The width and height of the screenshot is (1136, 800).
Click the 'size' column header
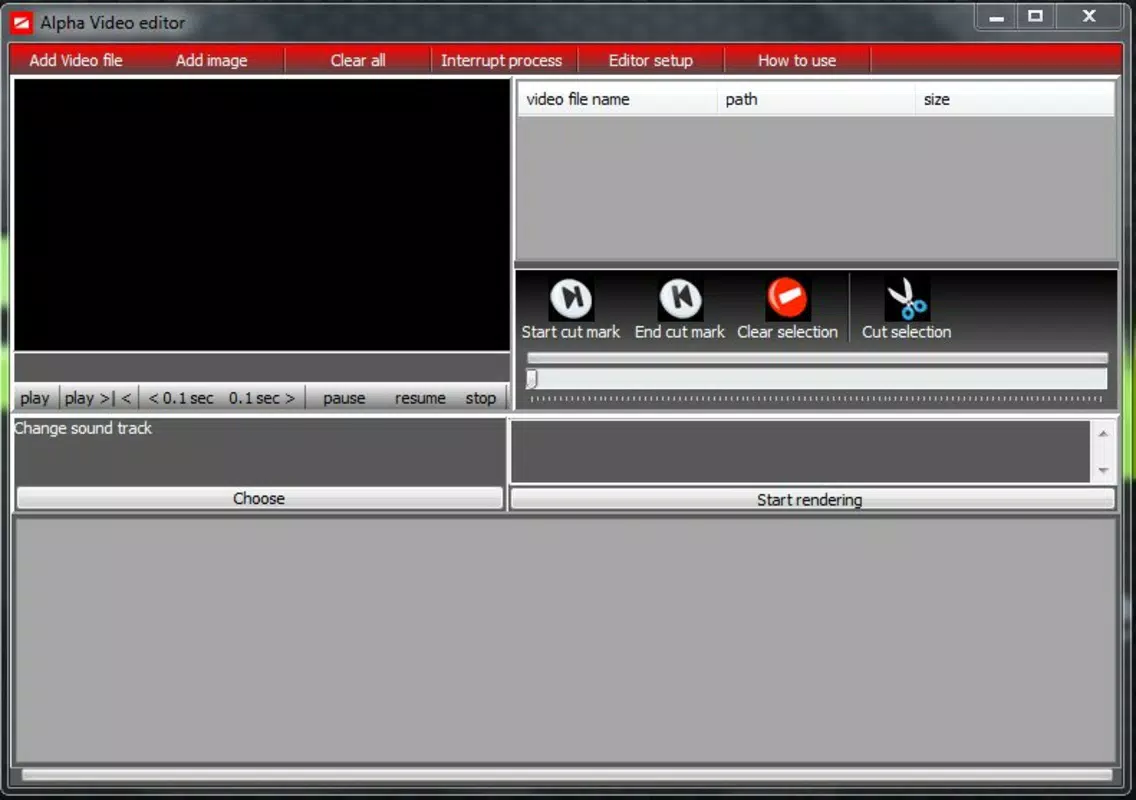1014,99
